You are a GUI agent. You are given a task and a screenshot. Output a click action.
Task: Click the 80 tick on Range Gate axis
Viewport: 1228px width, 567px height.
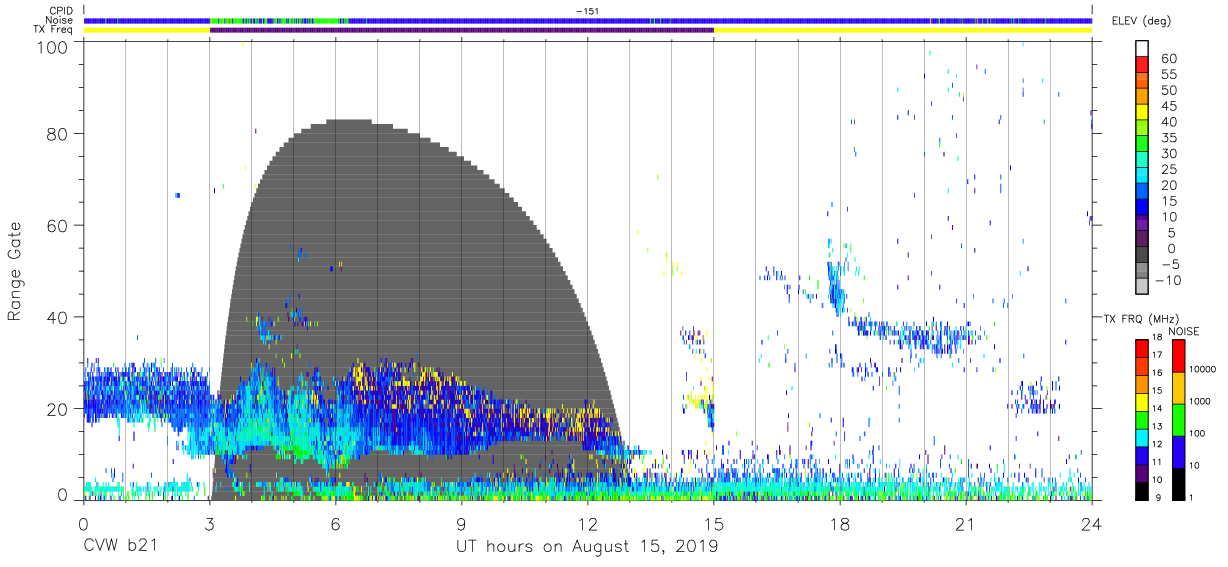click(x=58, y=134)
